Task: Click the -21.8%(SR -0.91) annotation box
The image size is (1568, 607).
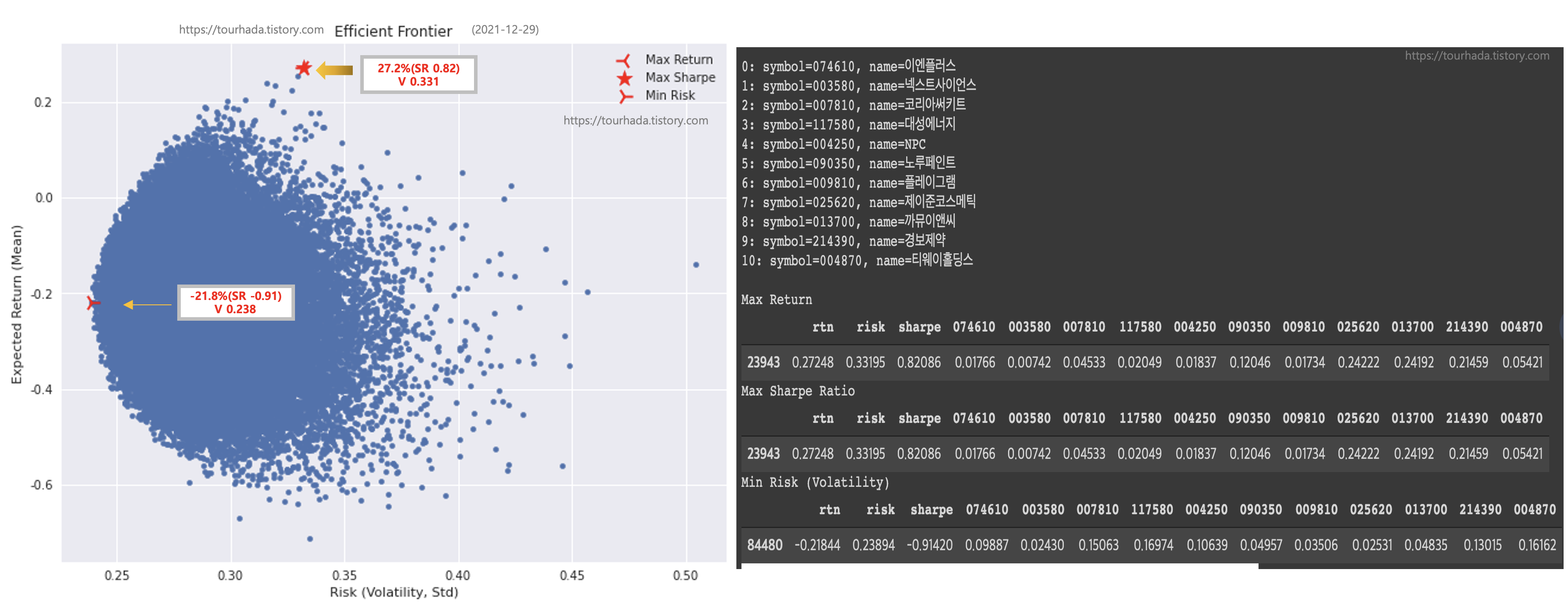Action: [236, 303]
